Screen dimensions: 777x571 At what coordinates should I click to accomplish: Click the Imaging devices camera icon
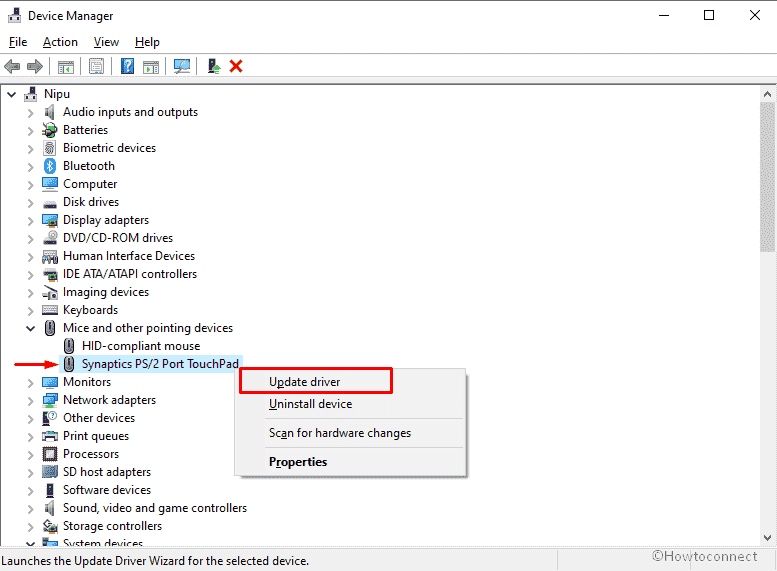pyautogui.click(x=50, y=292)
